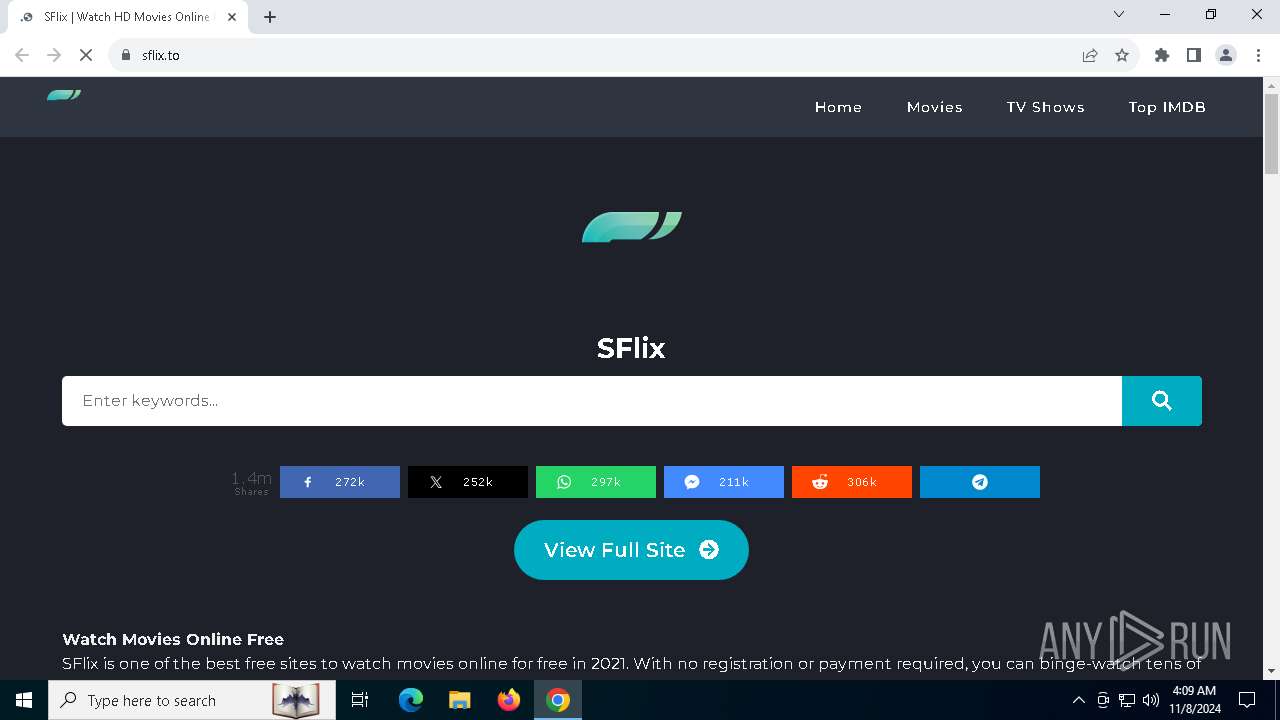This screenshot has width=1280, height=720.
Task: Open the Extensions puzzle icon
Action: 1162,55
